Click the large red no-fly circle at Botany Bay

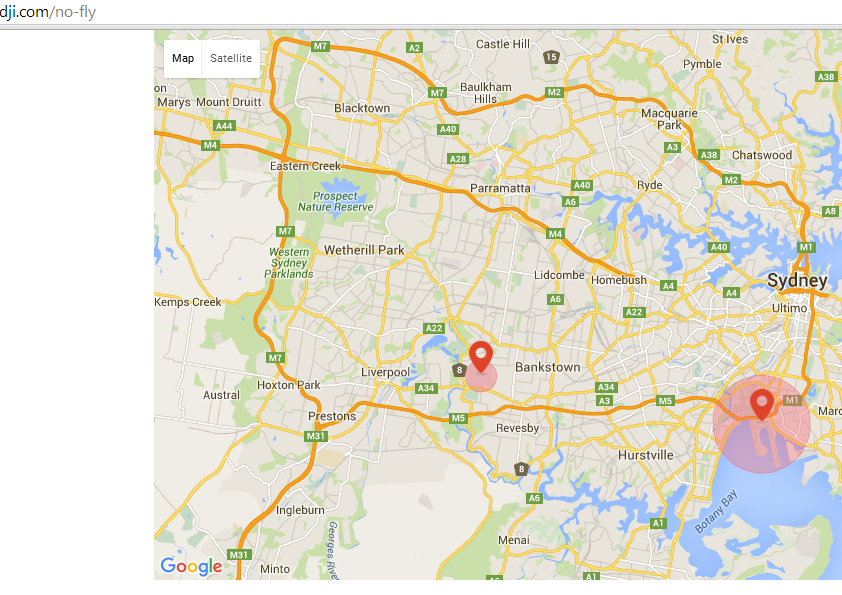point(761,424)
